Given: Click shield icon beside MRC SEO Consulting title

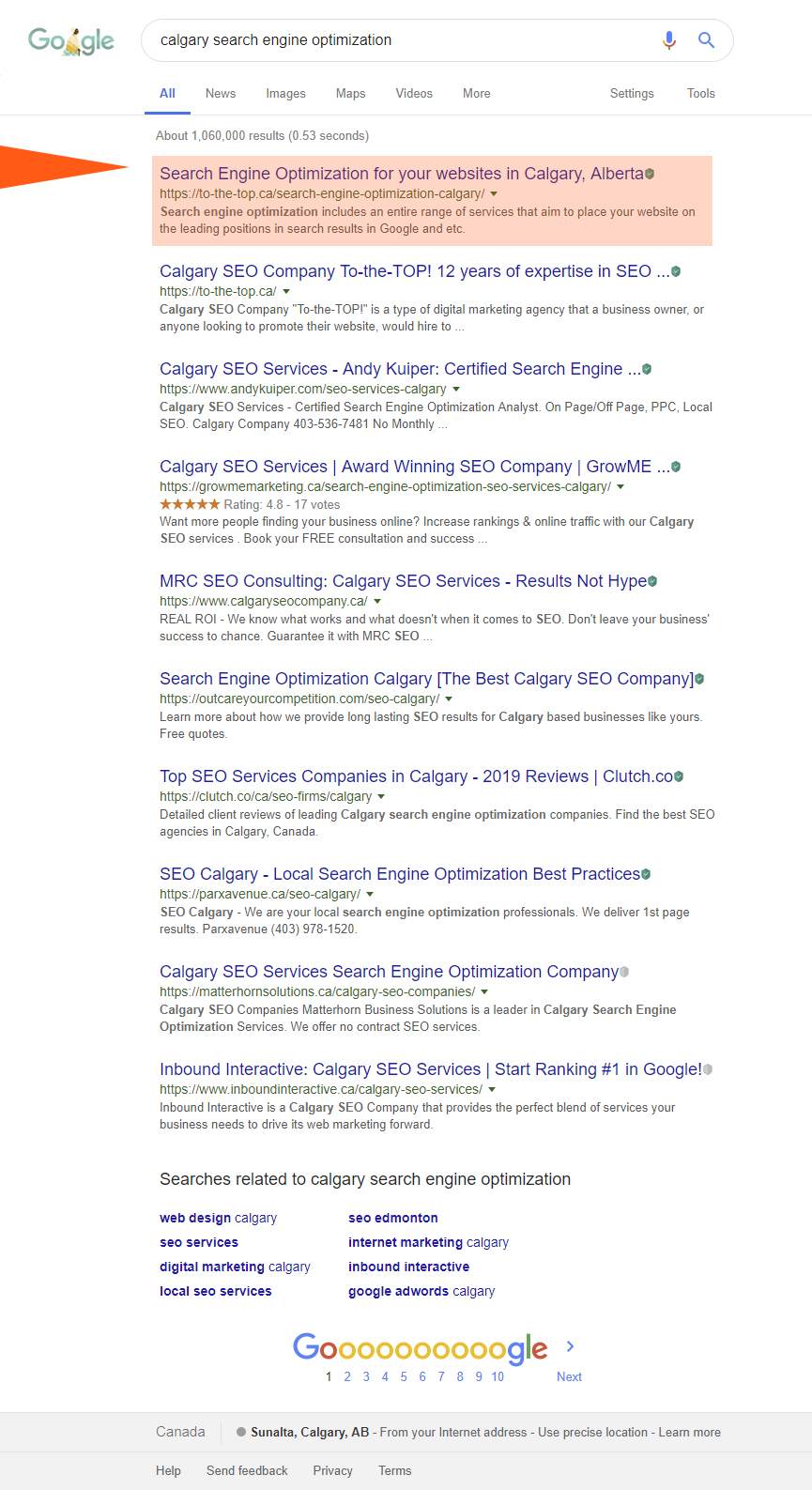Looking at the screenshot, I should pos(652,581).
